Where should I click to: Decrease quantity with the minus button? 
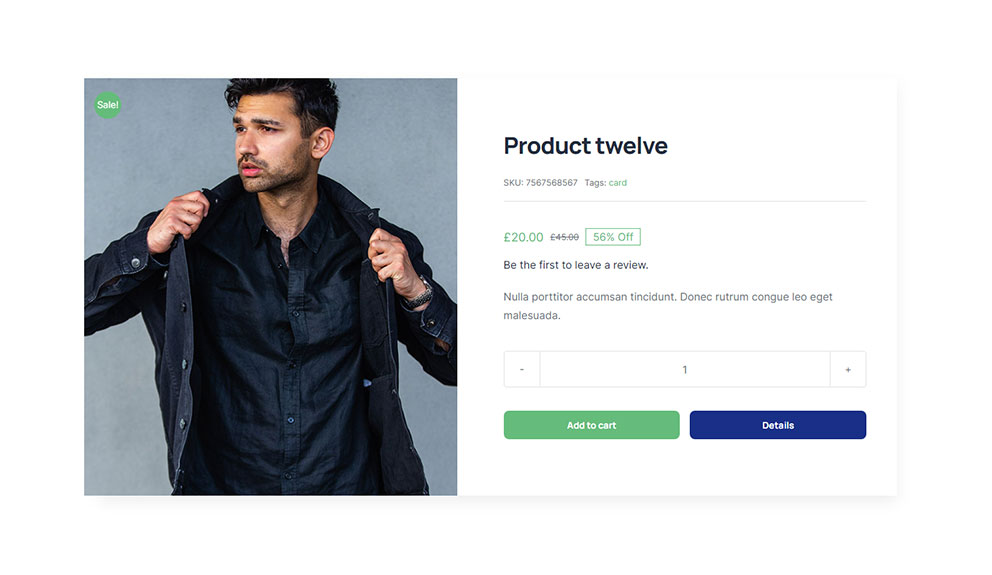pos(522,370)
